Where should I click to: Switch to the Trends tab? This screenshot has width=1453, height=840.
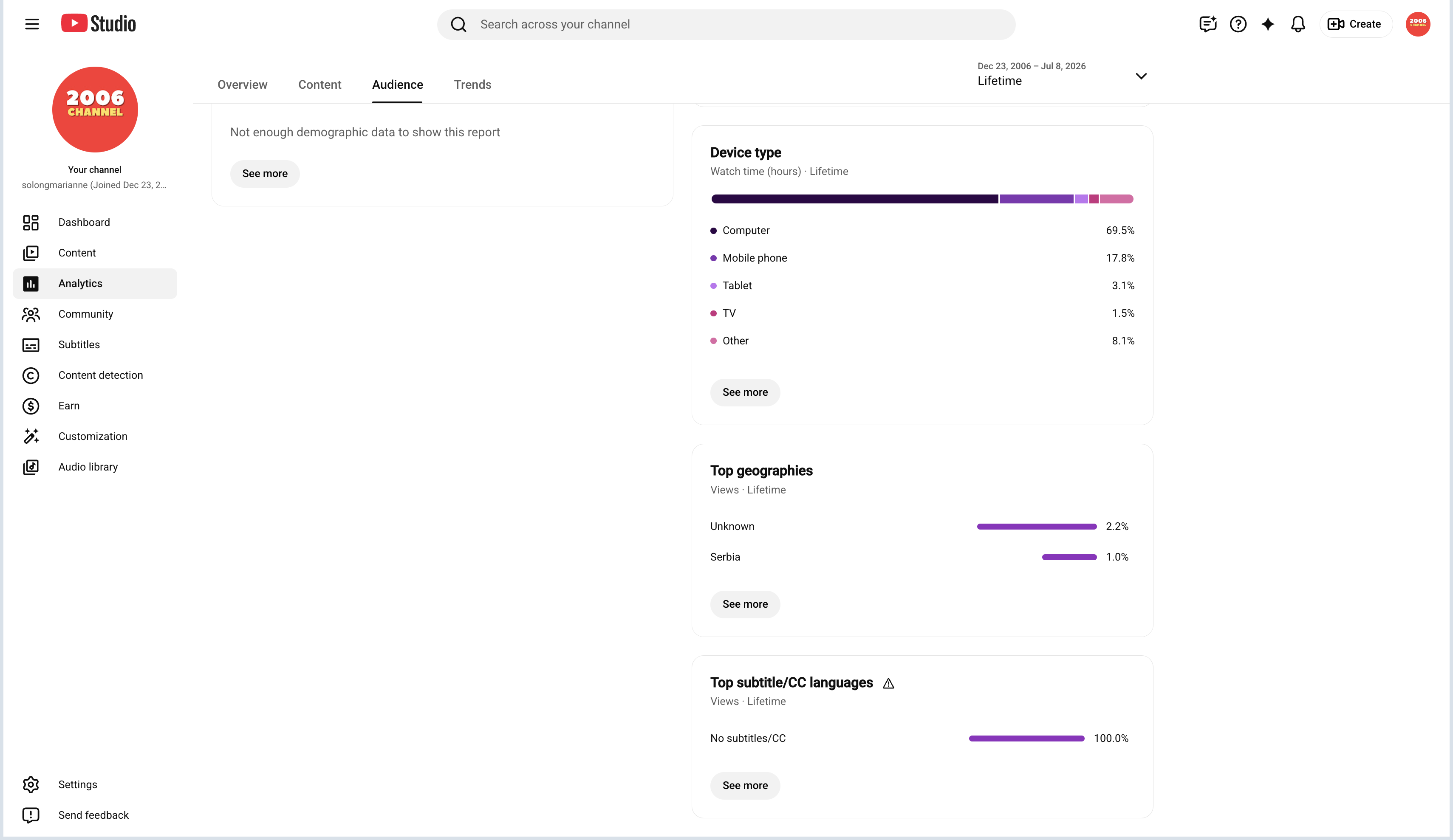472,85
